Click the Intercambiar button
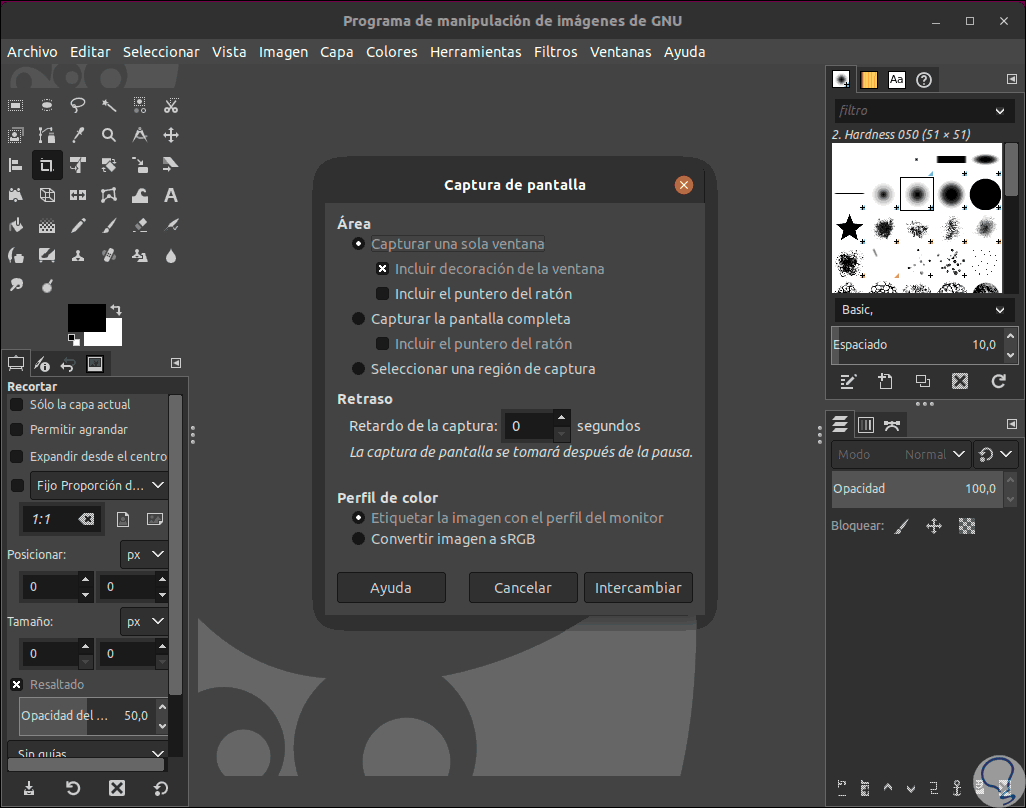 point(638,588)
